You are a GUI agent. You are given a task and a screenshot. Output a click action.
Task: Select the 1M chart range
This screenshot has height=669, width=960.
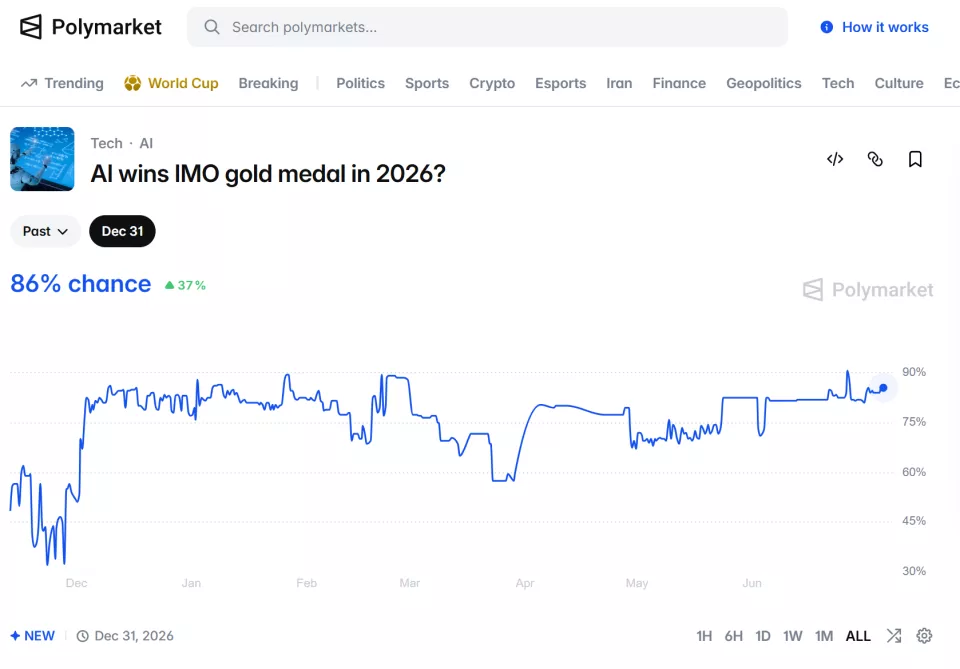click(823, 636)
